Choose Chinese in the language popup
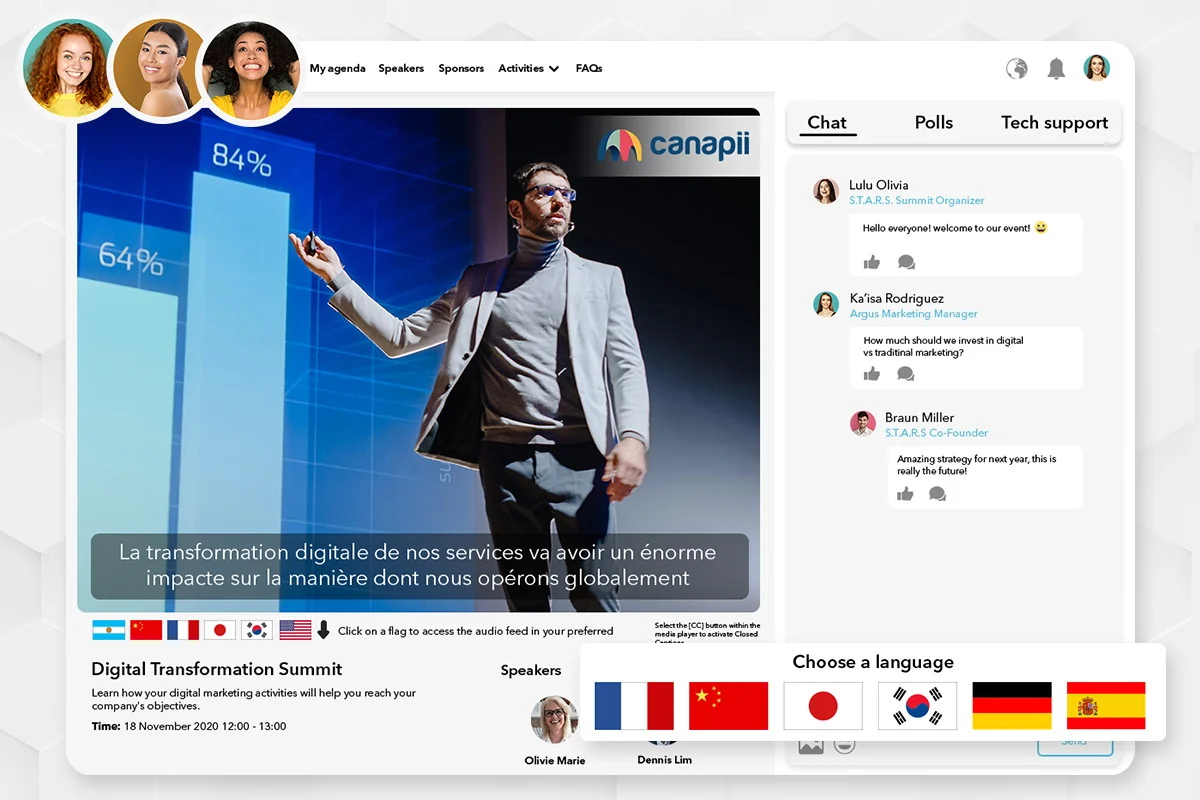The width and height of the screenshot is (1200, 800). 729,706
